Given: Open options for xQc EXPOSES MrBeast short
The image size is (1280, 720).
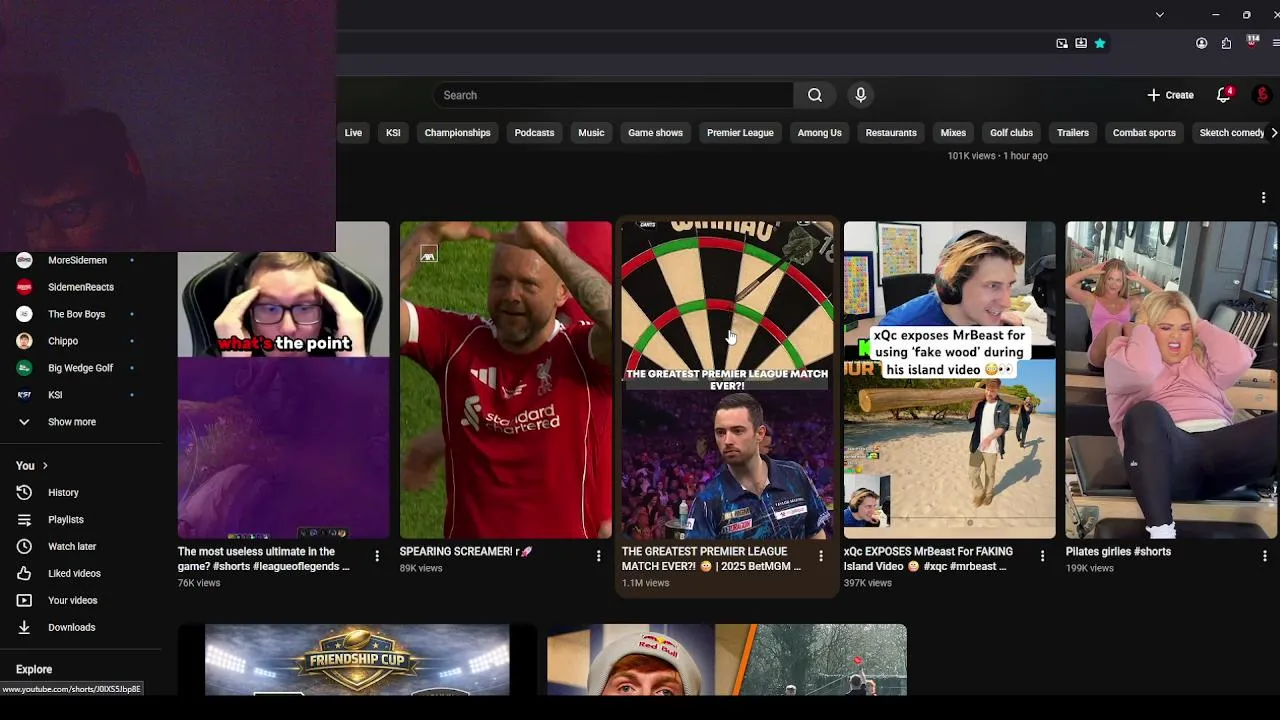Looking at the screenshot, I should 1042,556.
